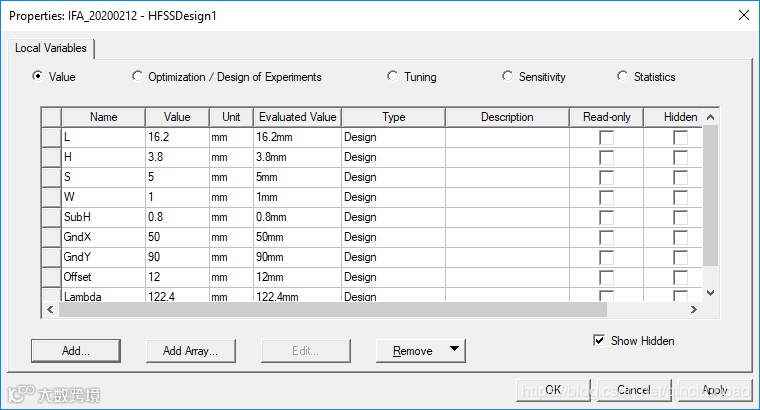Select the Statistics radio button
Viewport: 760px width, 410px height.
[624, 77]
